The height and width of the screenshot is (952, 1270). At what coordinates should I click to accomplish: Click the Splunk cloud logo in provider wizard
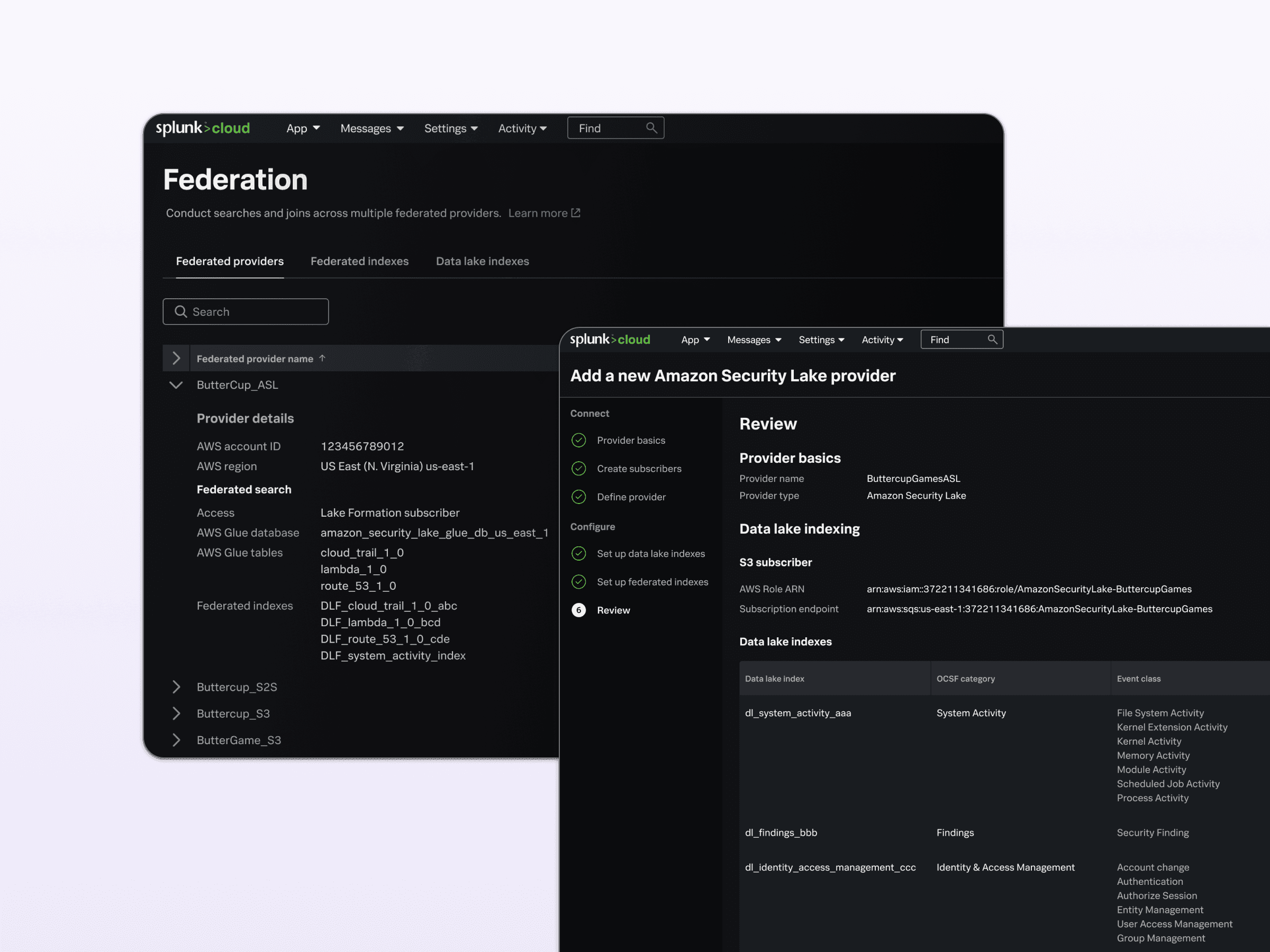(610, 340)
